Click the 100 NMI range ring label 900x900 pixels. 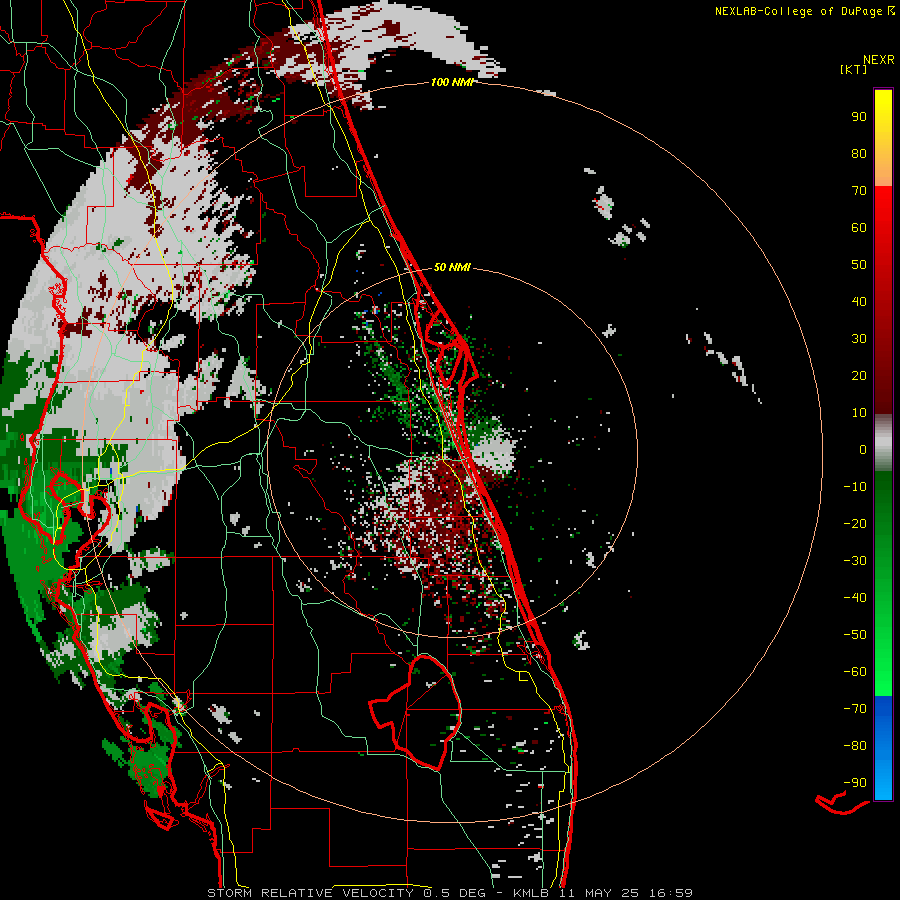click(452, 83)
